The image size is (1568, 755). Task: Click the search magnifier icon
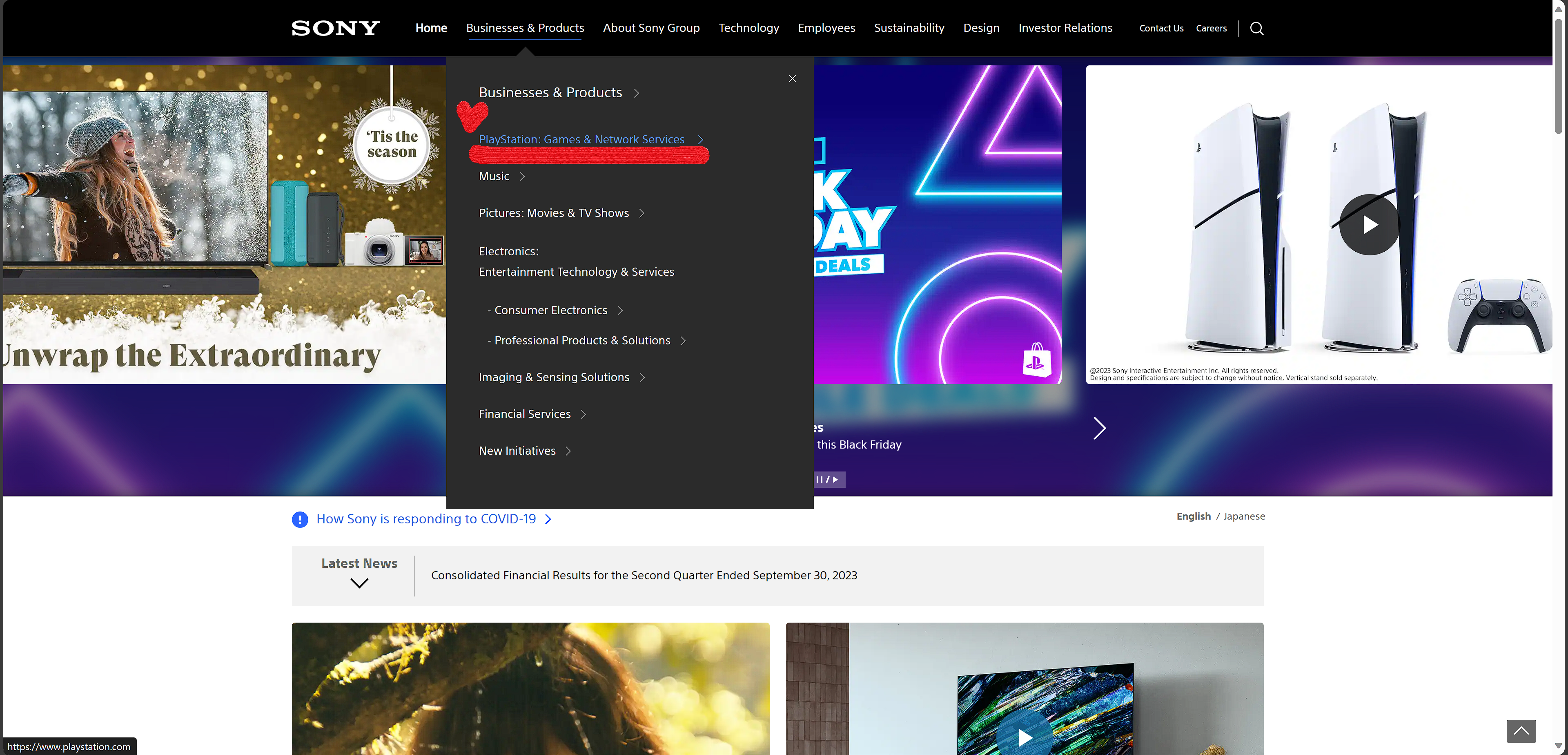point(1256,29)
